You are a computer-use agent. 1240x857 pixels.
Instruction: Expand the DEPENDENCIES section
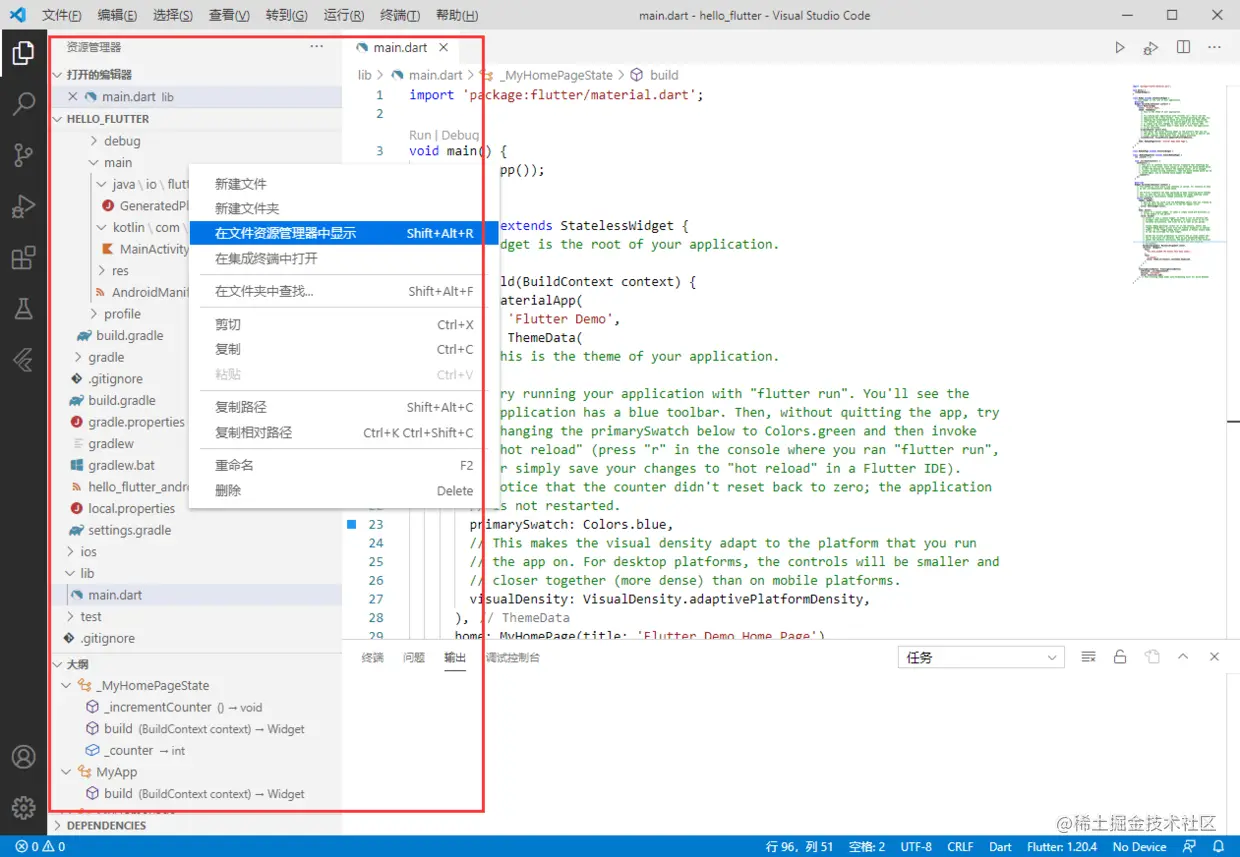pyautogui.click(x=57, y=826)
